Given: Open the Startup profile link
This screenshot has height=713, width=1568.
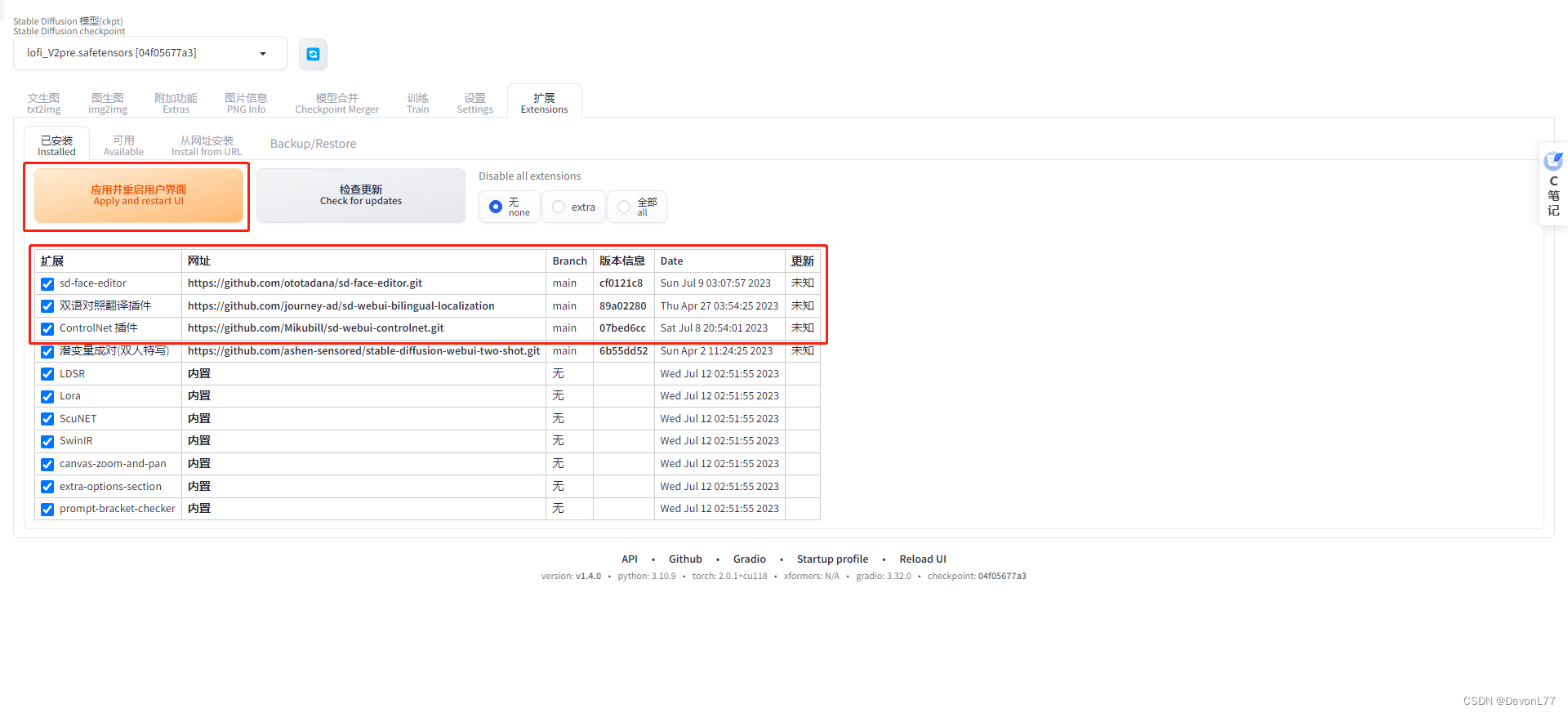Looking at the screenshot, I should [832, 559].
